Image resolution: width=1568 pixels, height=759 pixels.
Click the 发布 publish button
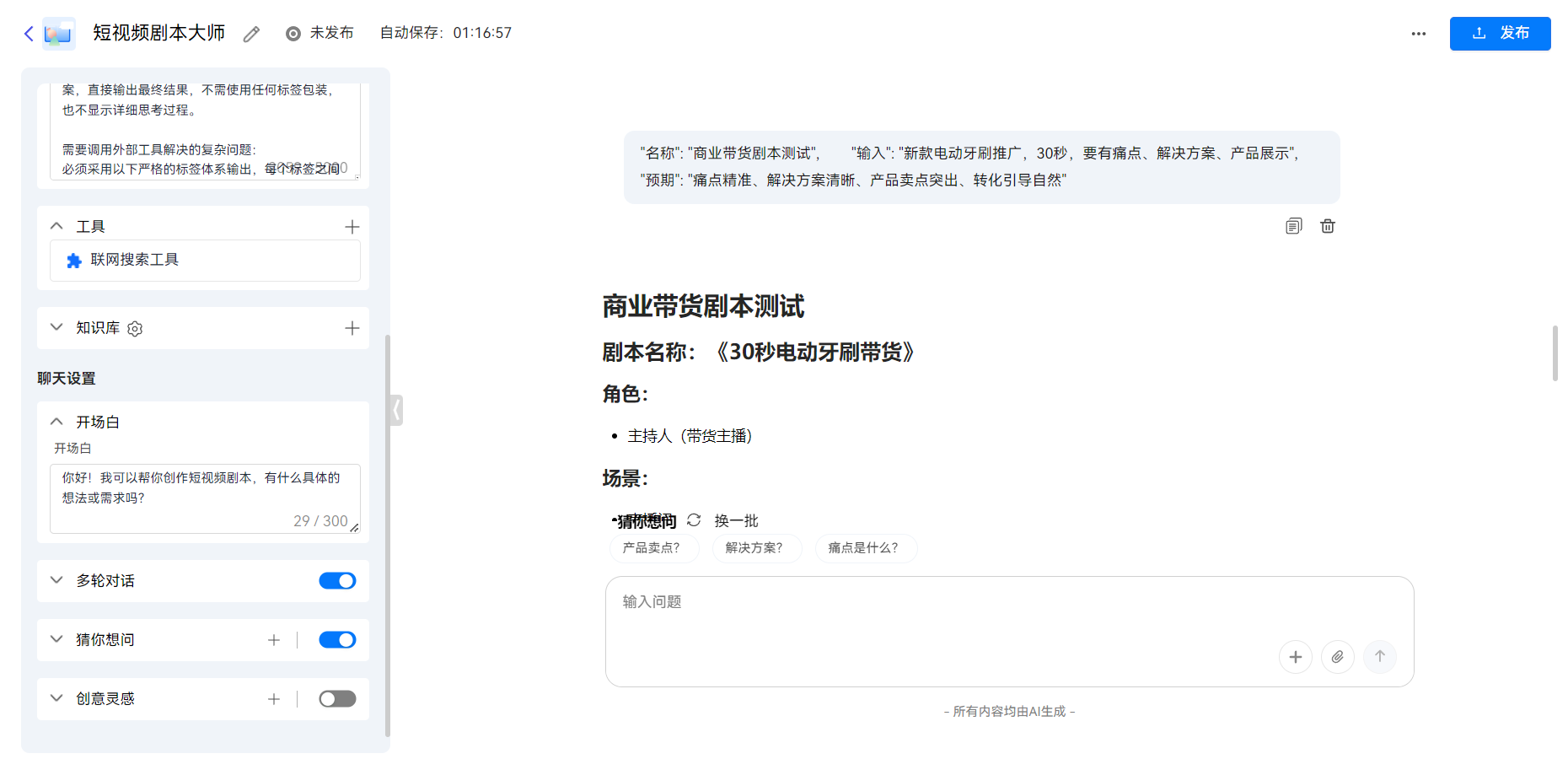tap(1500, 33)
